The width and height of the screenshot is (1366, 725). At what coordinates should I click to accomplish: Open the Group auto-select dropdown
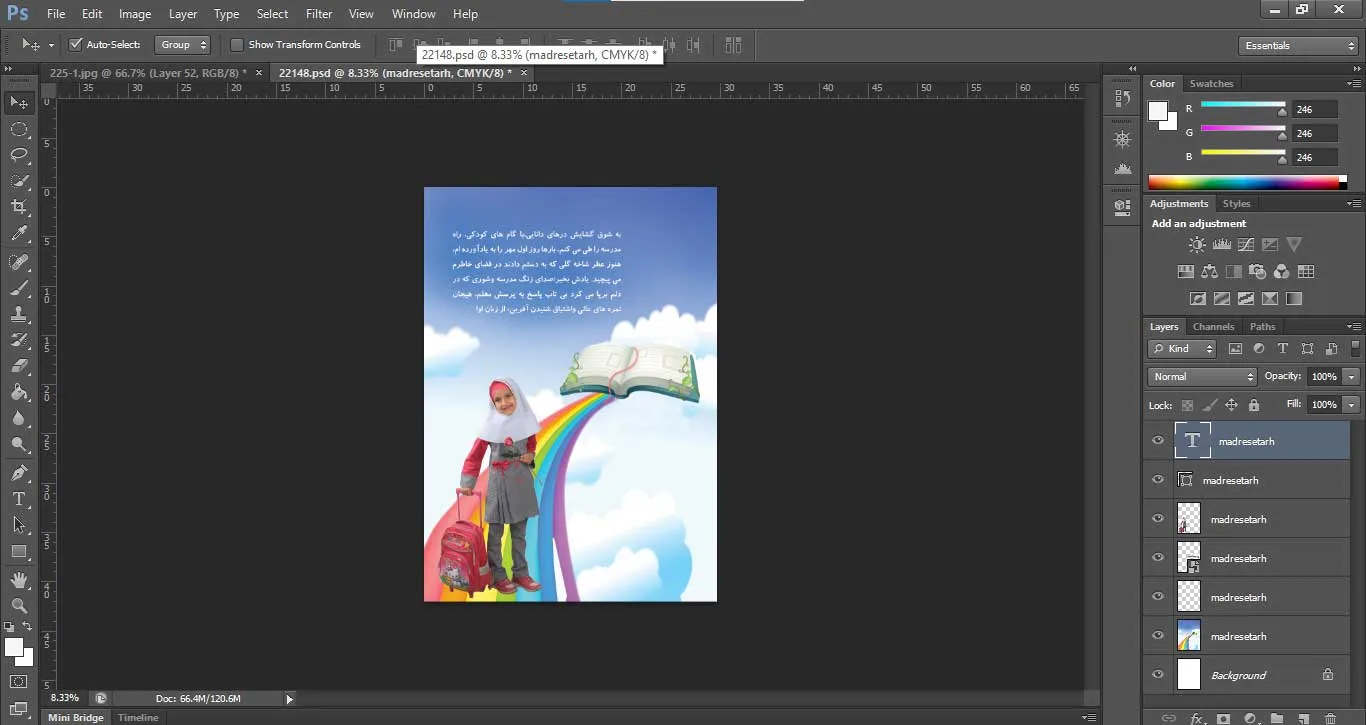tap(184, 45)
